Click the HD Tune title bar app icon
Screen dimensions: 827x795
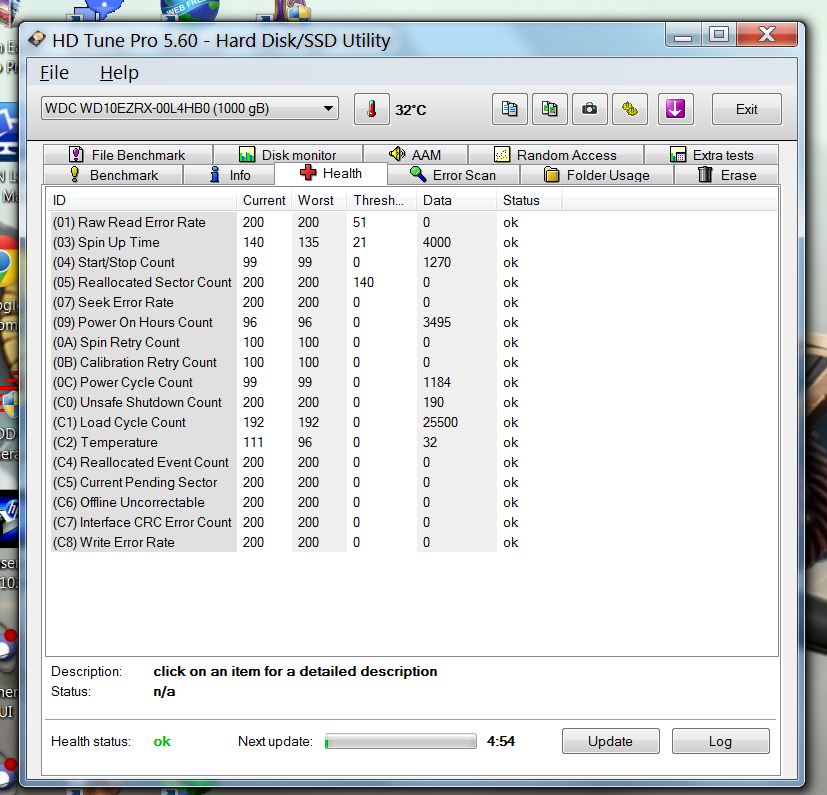[x=36, y=40]
